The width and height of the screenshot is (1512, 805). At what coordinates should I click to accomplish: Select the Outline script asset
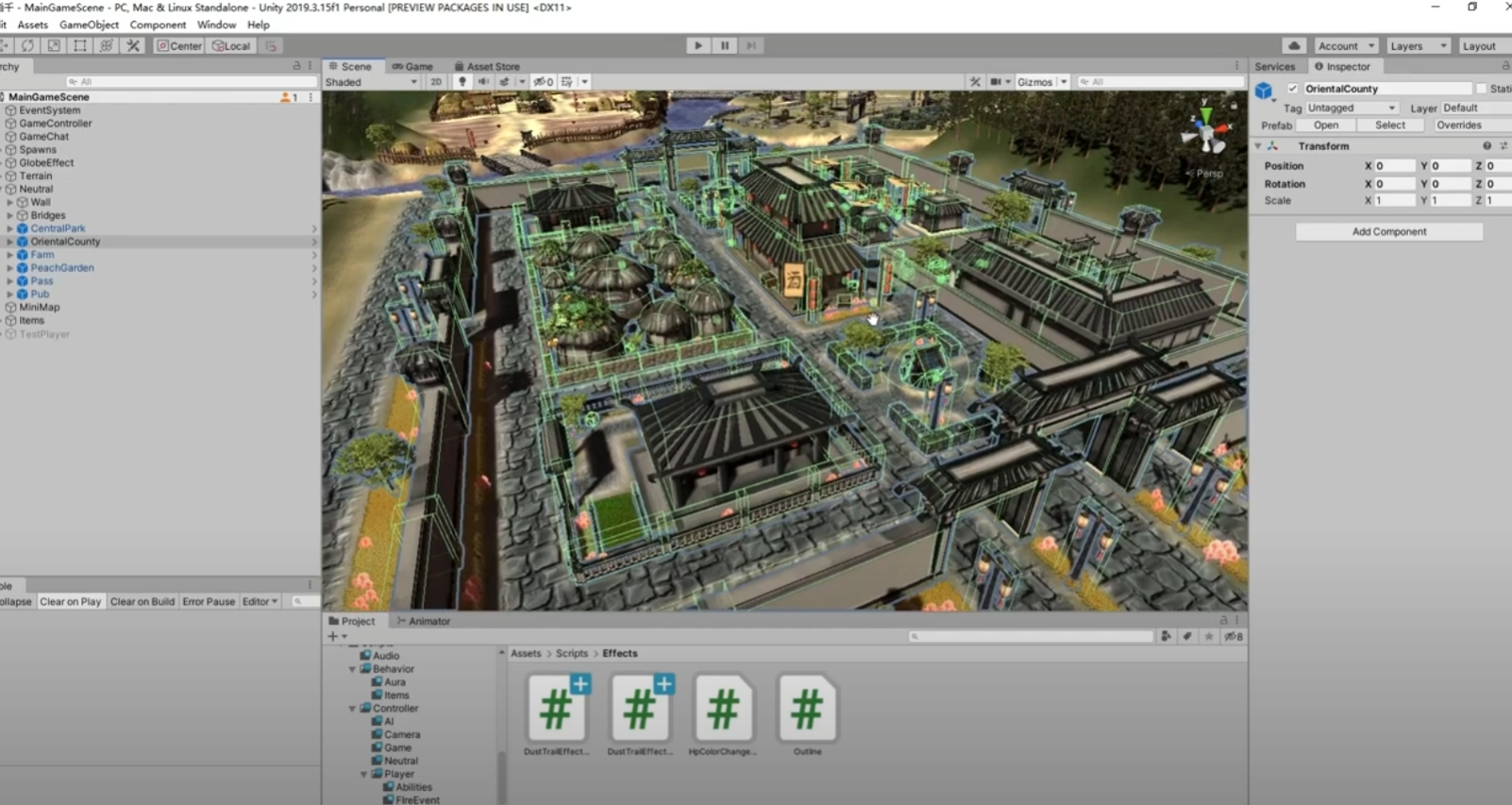click(807, 715)
